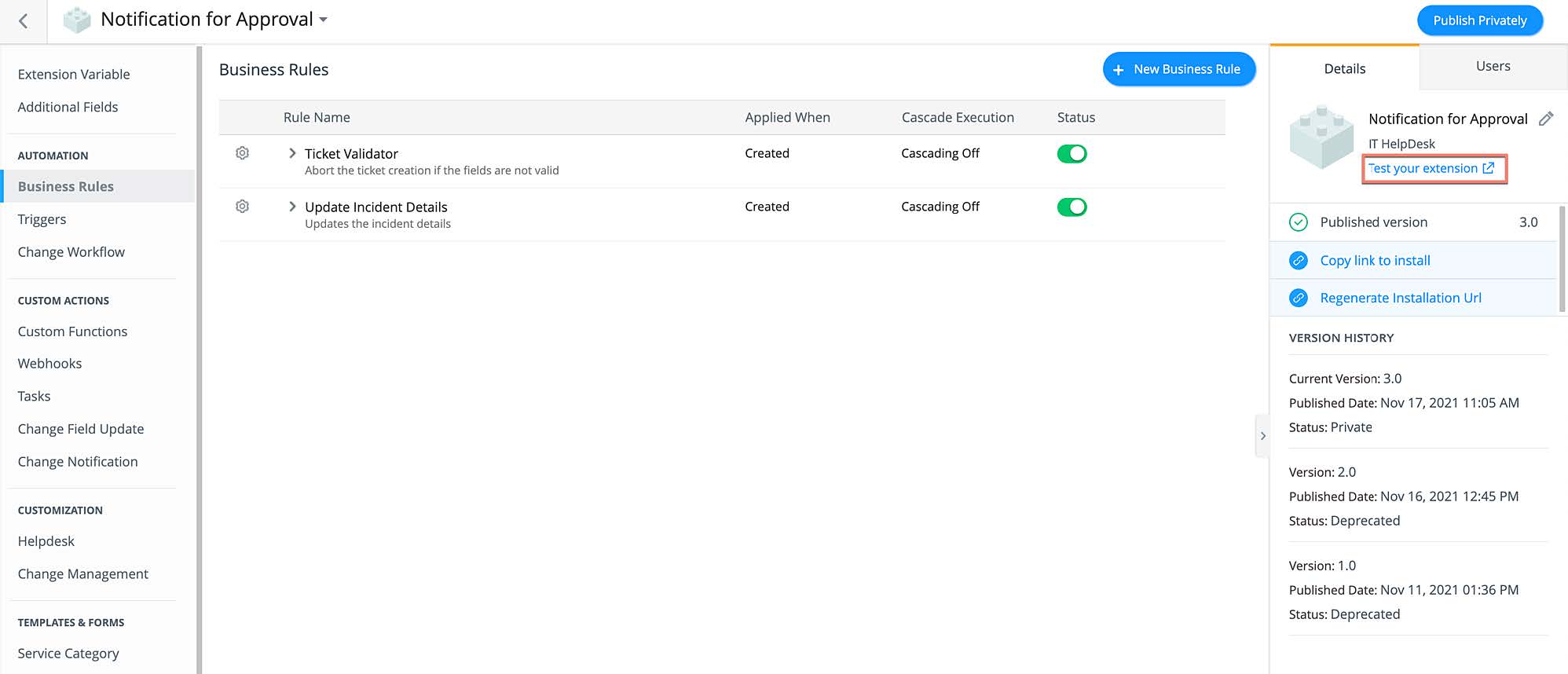Expand the Update Incident Details rule
Image resolution: width=1568 pixels, height=674 pixels.
(292, 207)
